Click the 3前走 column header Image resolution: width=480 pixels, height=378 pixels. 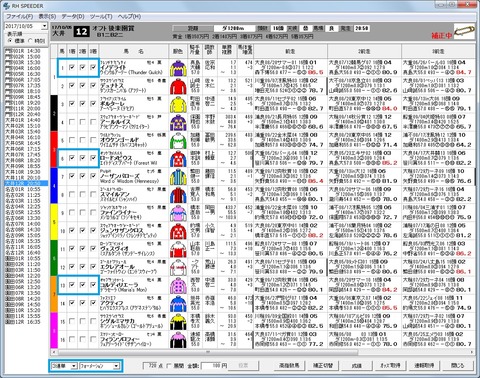tap(438, 51)
